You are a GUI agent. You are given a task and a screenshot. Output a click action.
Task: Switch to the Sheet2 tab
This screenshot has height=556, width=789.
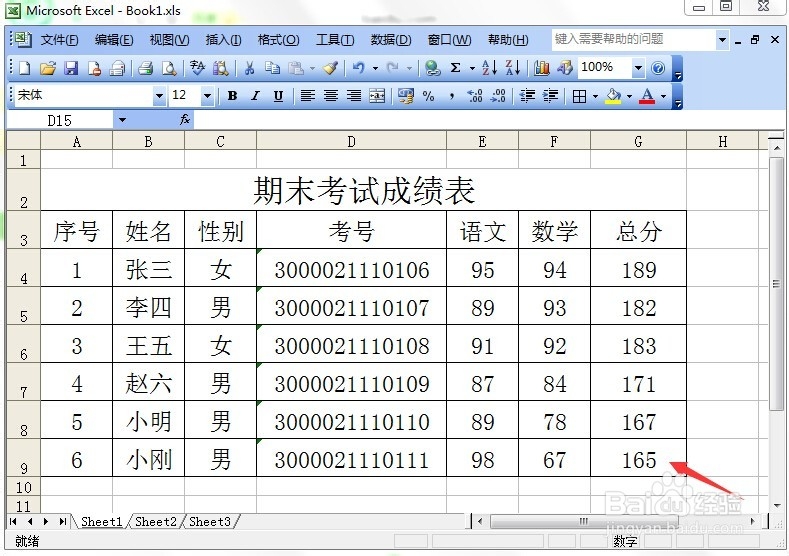(155, 522)
